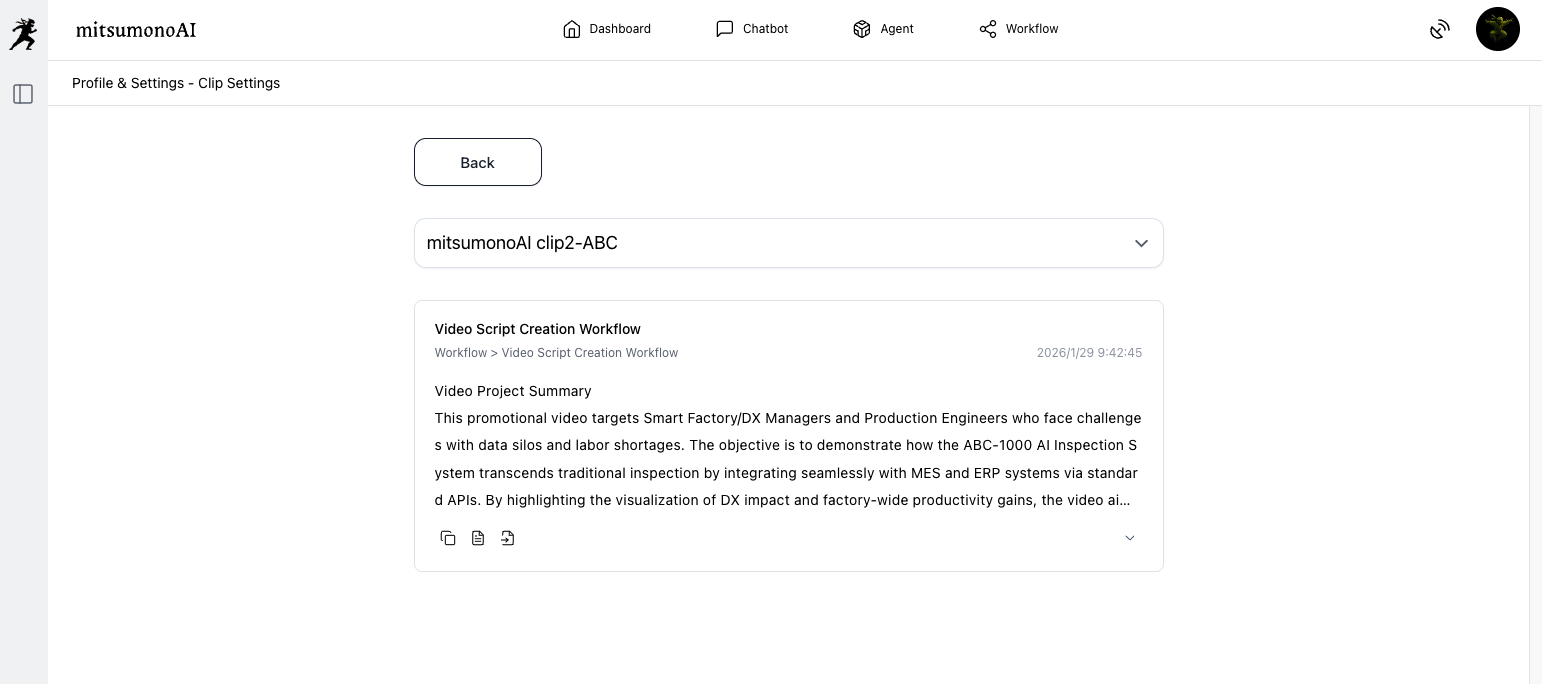Select the Video Script Creation Workflow title
The width and height of the screenshot is (1542, 684).
coord(537,329)
